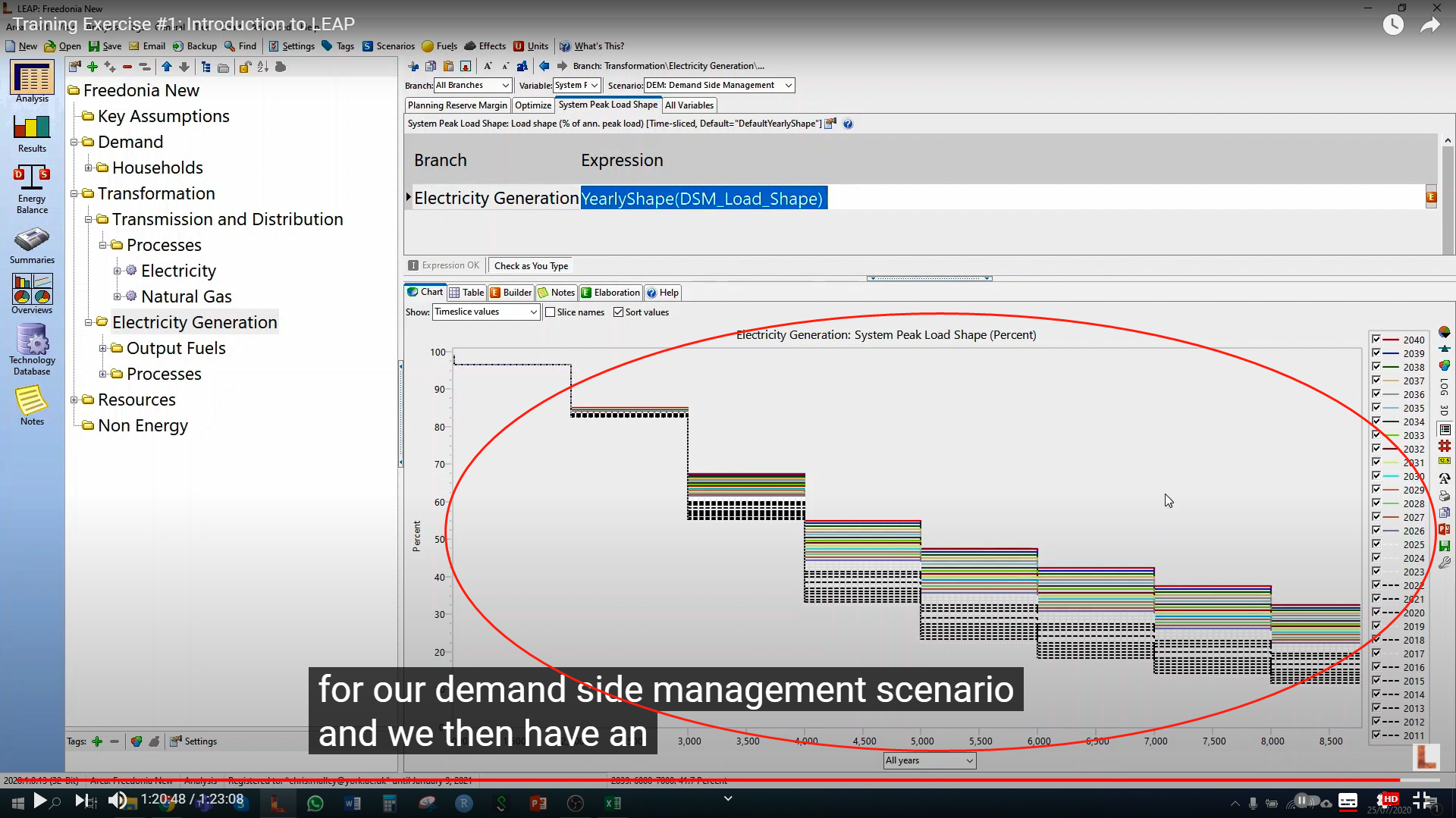The image size is (1456, 818).
Task: Click the expression E button in row
Action: [1431, 197]
